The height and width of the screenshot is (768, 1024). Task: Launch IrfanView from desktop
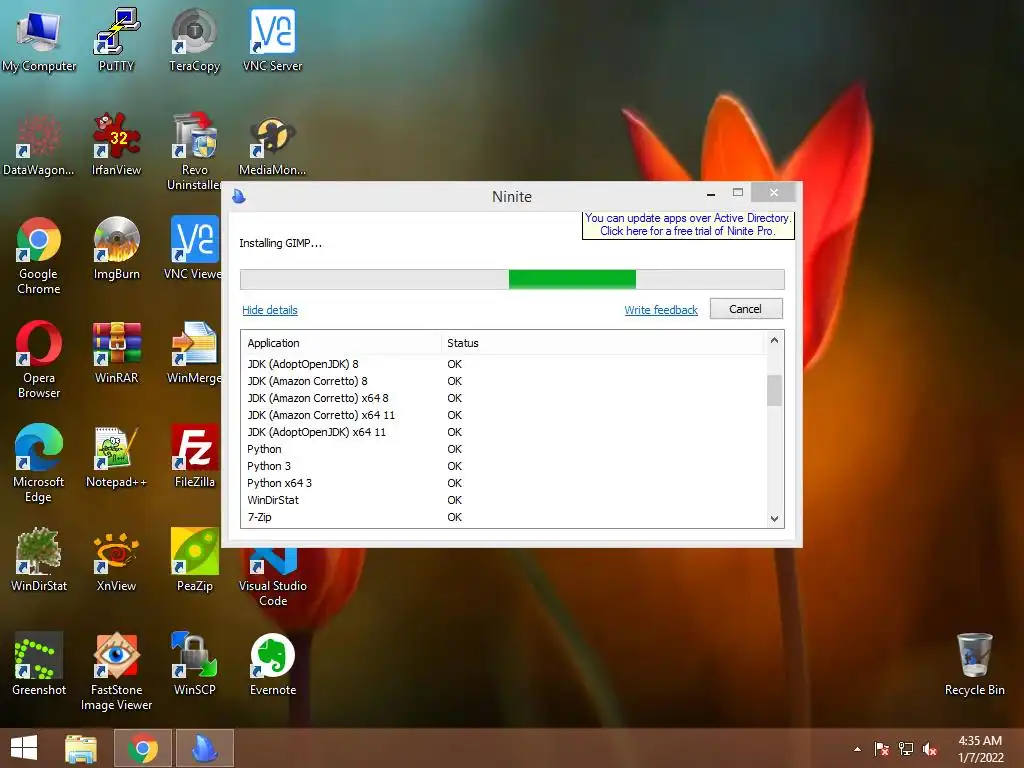pos(116,144)
